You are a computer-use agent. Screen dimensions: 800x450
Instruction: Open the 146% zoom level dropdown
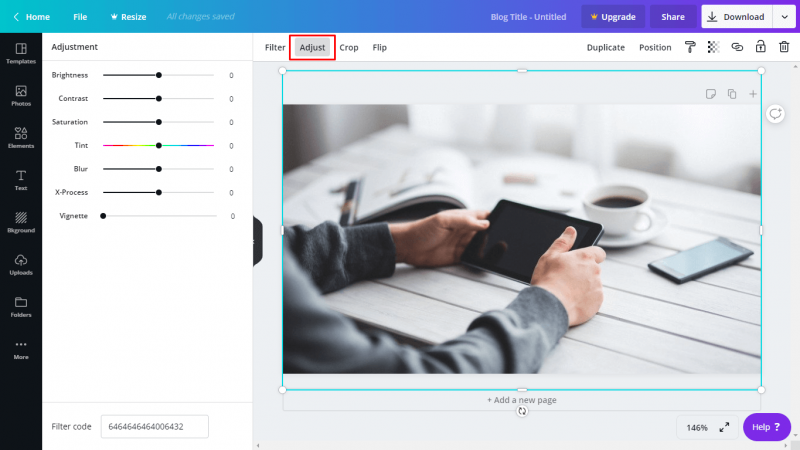(696, 427)
